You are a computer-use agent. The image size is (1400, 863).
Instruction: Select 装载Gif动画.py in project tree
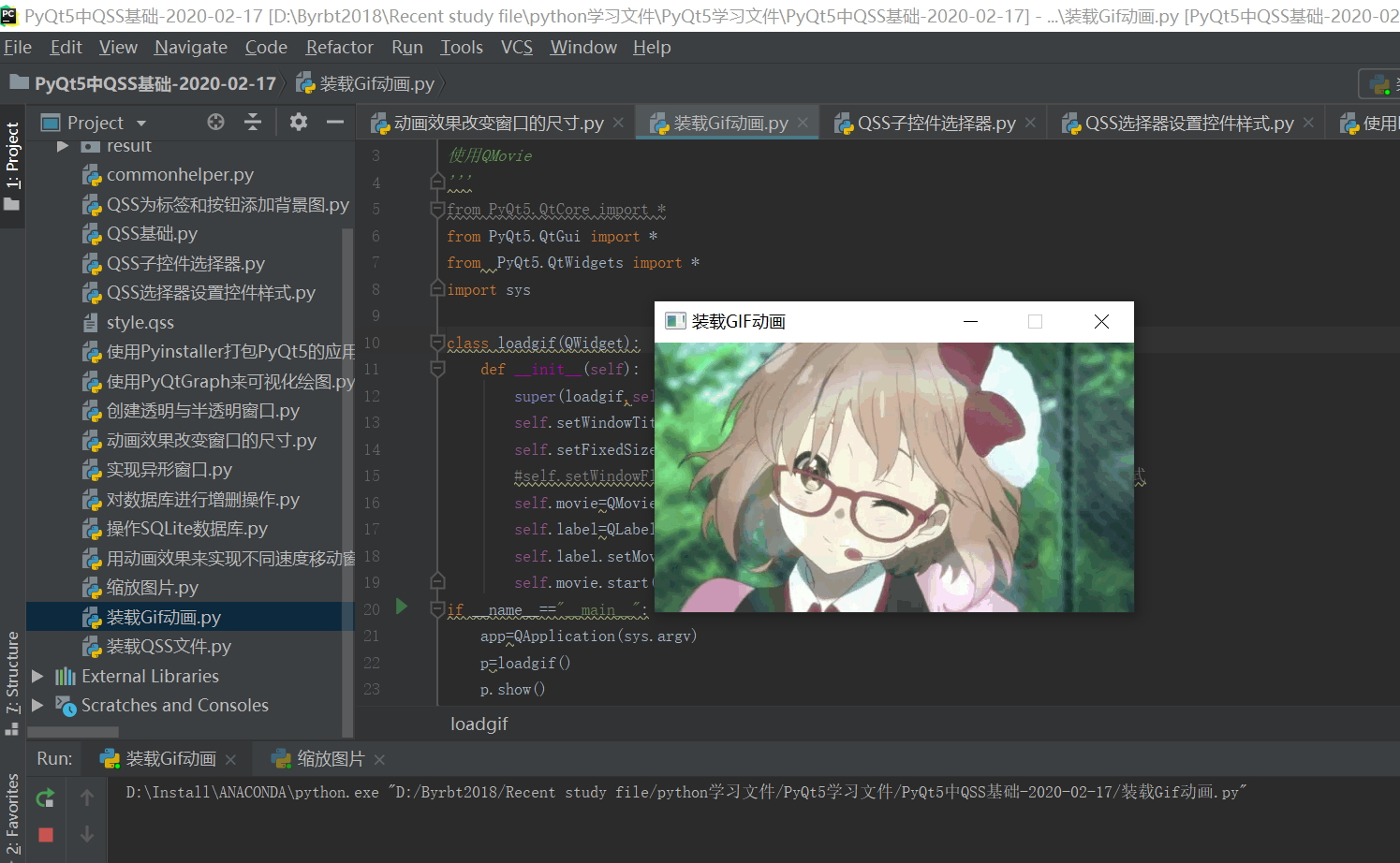pyautogui.click(x=163, y=617)
